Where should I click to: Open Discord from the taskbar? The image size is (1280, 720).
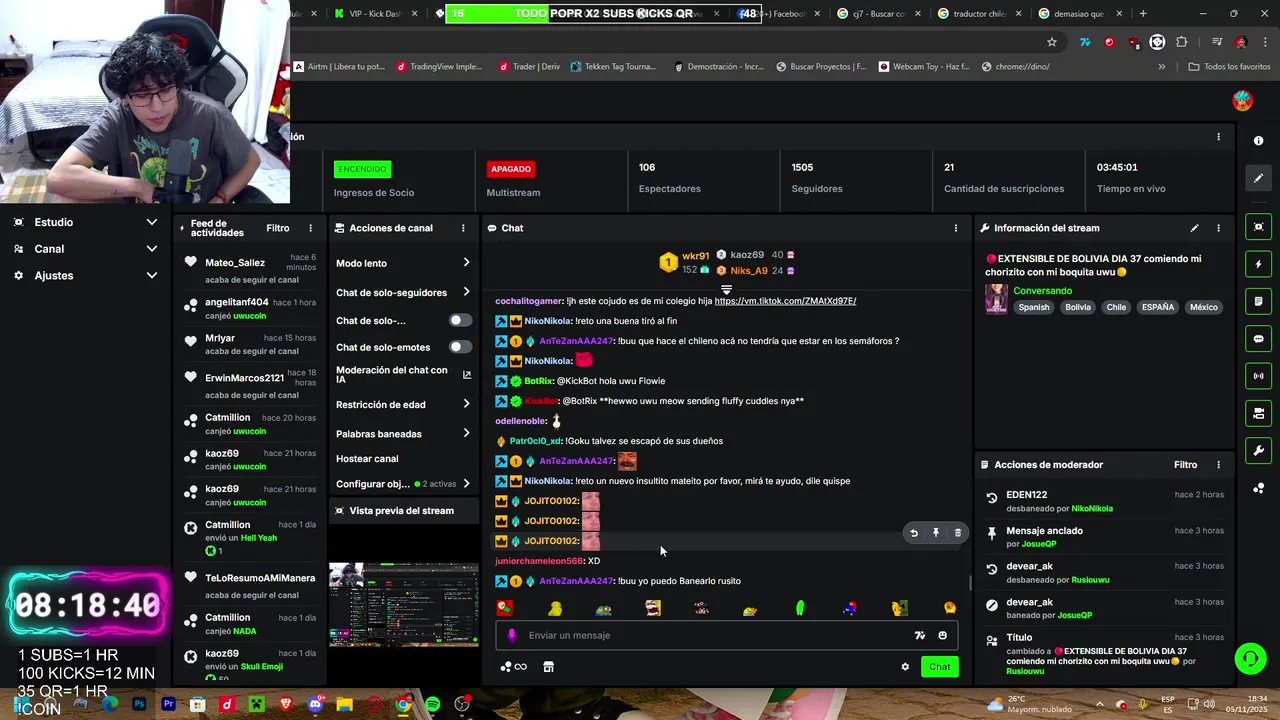(315, 704)
